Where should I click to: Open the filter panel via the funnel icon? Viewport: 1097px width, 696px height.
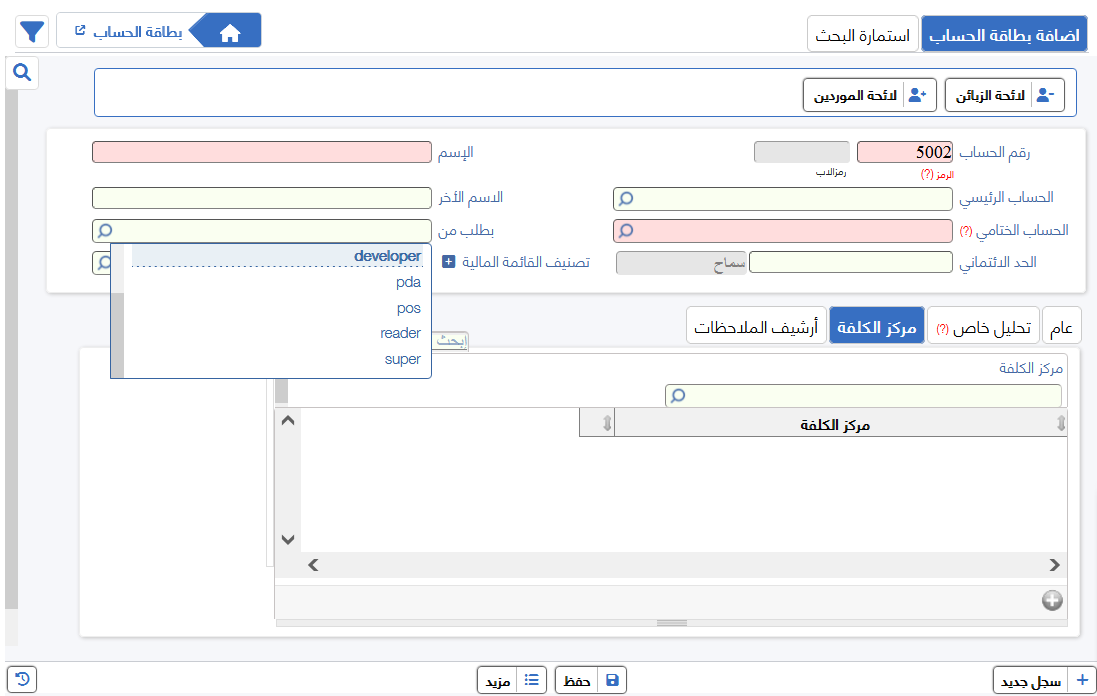click(31, 30)
